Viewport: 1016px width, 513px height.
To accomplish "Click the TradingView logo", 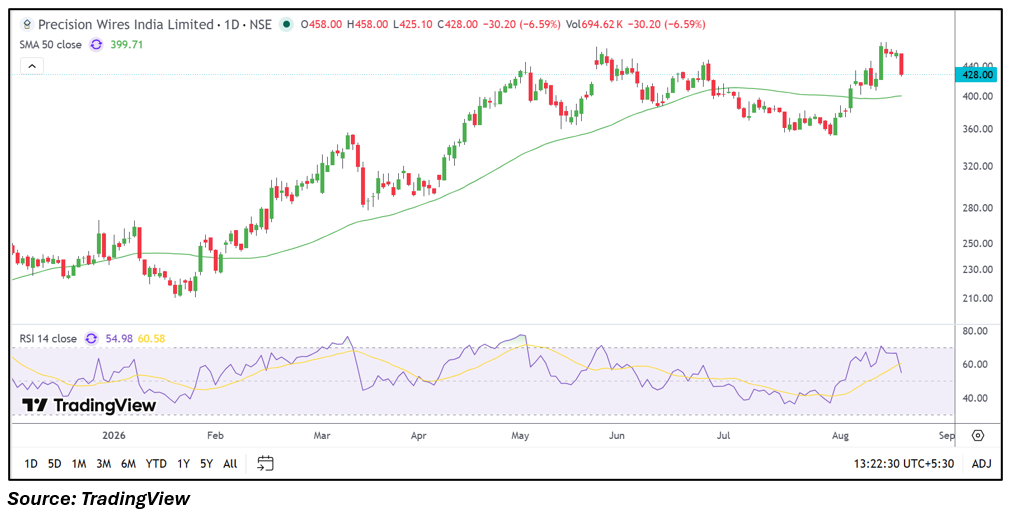I will click(x=89, y=405).
